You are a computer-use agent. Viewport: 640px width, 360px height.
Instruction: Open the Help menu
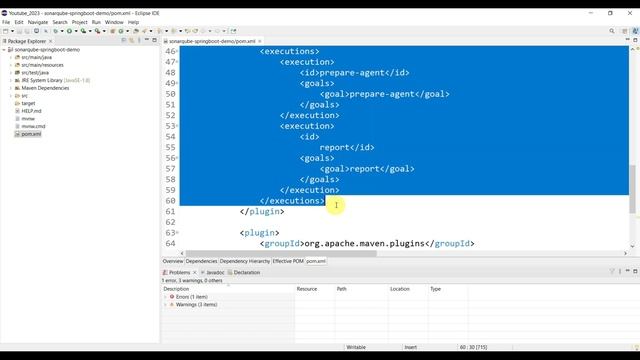pos(133,22)
